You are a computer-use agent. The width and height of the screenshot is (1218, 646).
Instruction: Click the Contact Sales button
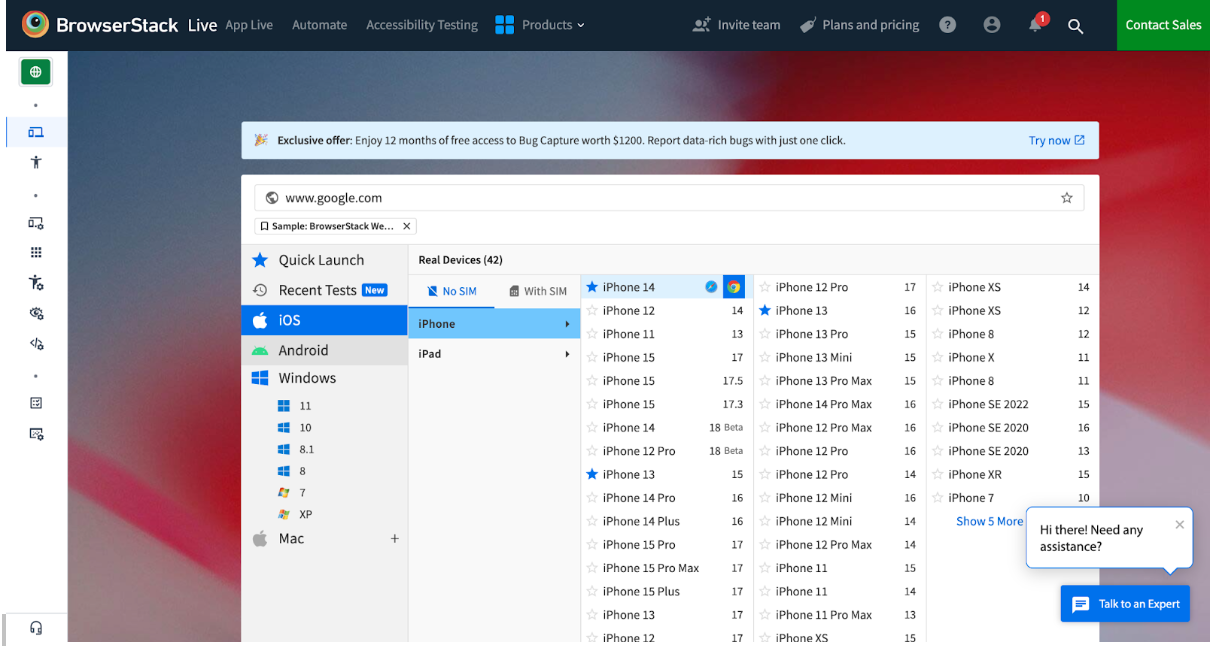tap(1163, 25)
